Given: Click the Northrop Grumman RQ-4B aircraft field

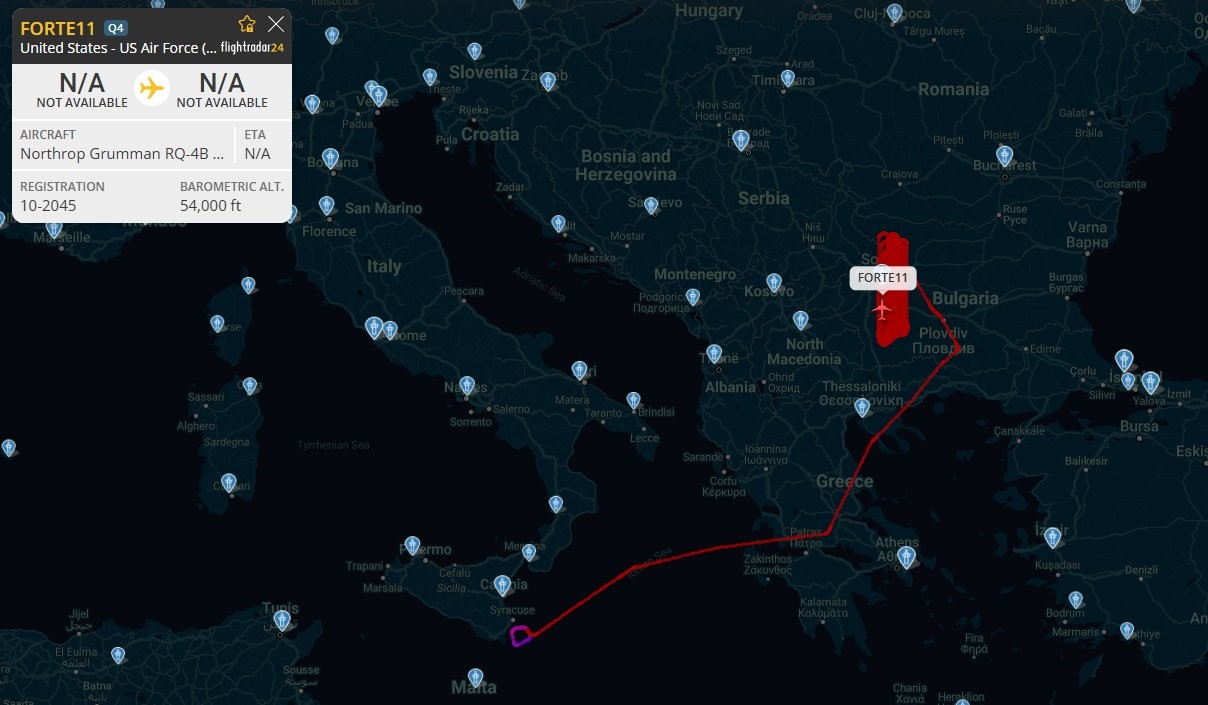Looking at the screenshot, I should pyautogui.click(x=124, y=144).
